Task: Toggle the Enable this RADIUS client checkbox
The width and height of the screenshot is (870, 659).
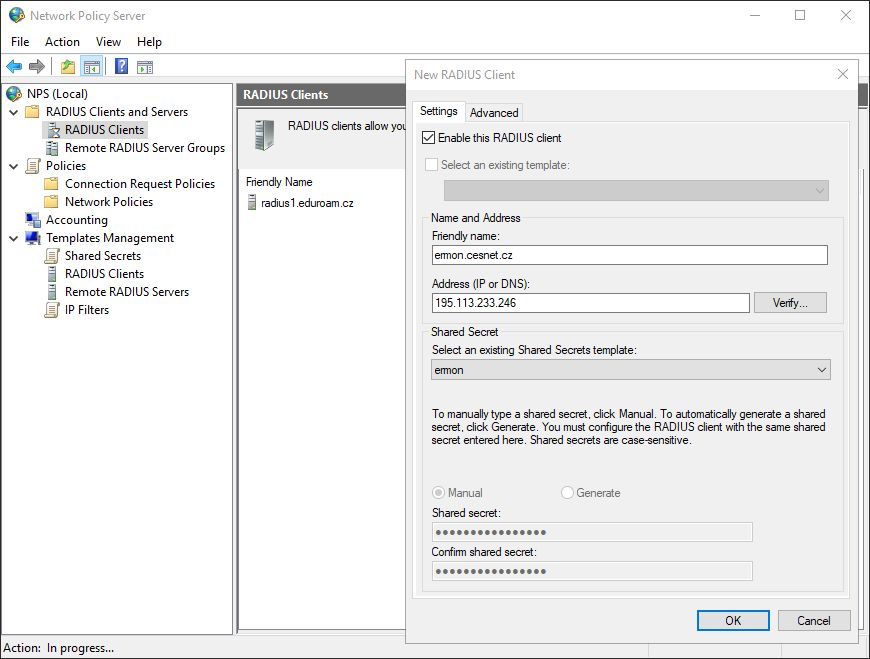Action: 428,138
